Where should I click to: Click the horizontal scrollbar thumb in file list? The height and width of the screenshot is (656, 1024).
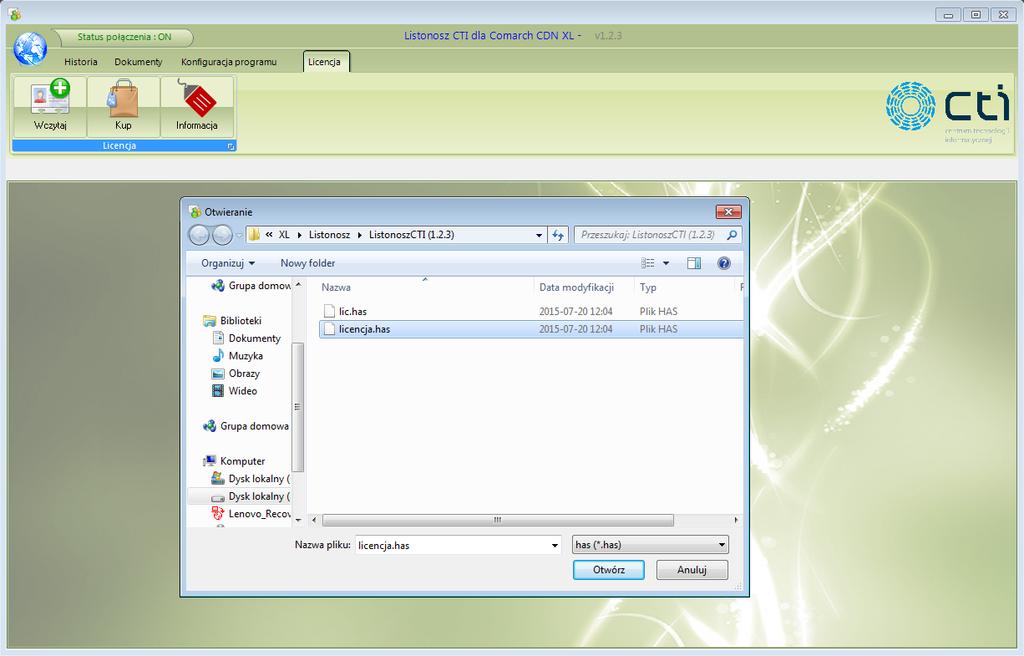(x=498, y=520)
